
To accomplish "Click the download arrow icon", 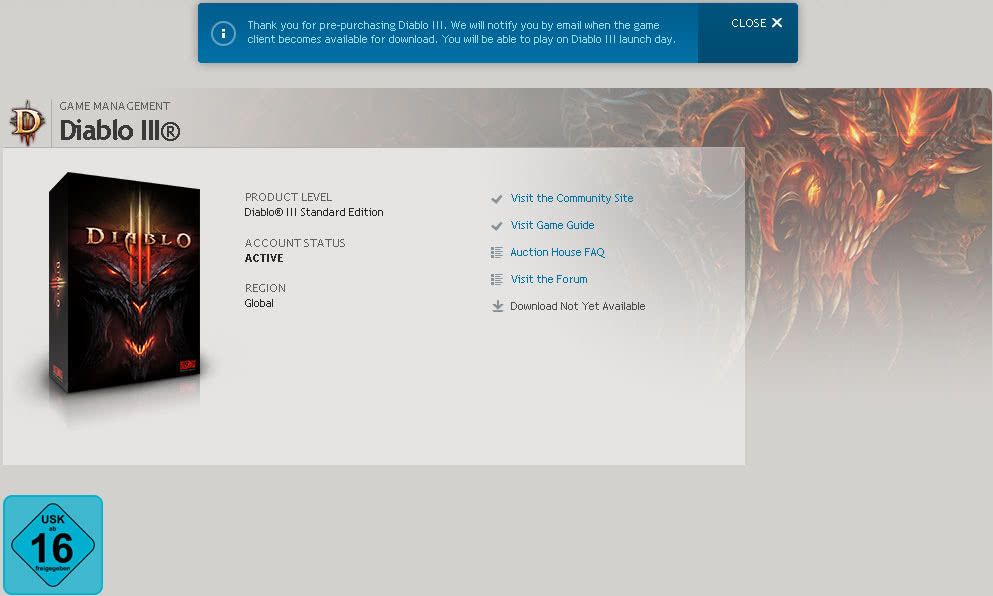I will coord(498,307).
